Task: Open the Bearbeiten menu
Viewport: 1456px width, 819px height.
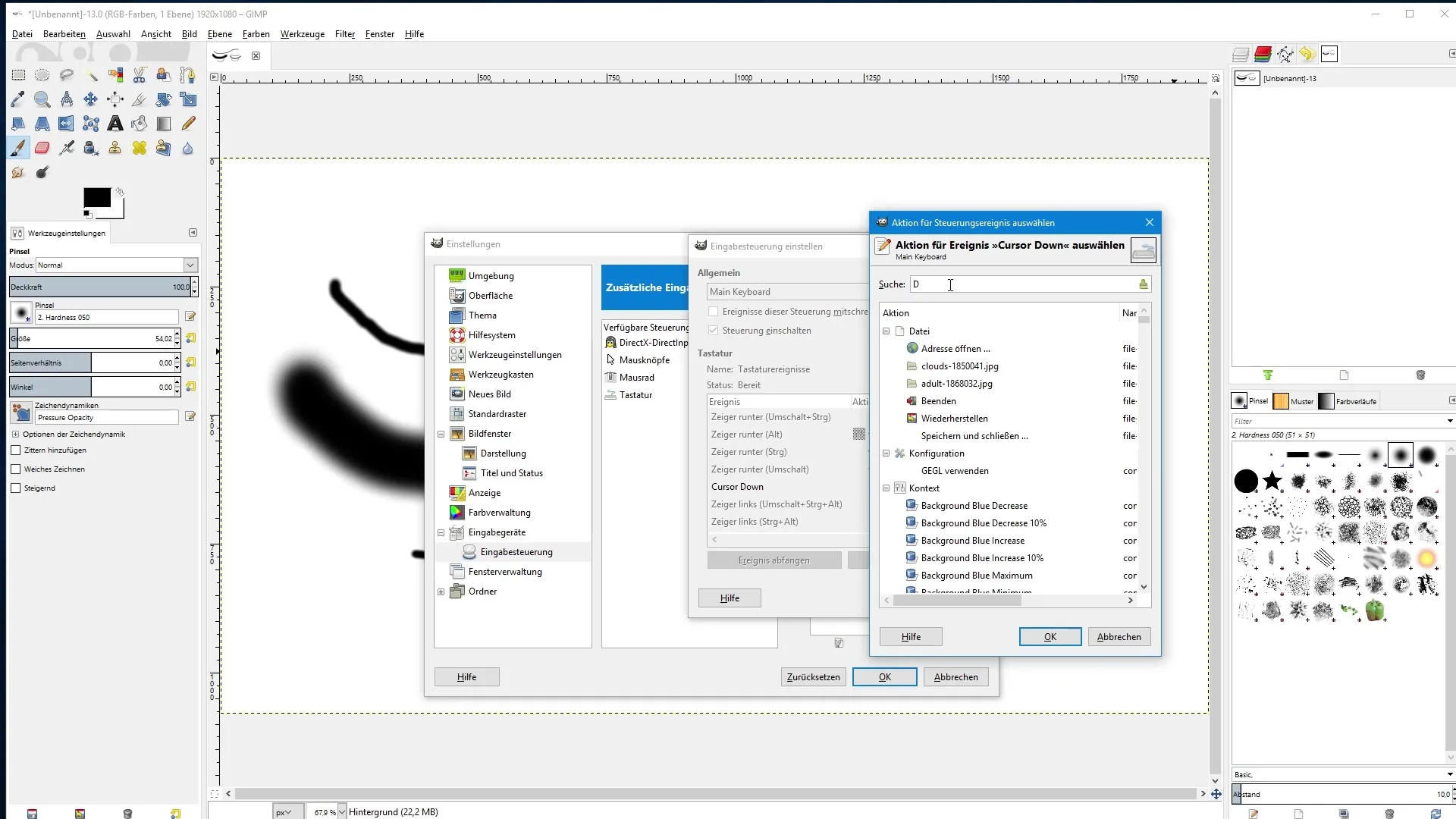Action: 64,34
